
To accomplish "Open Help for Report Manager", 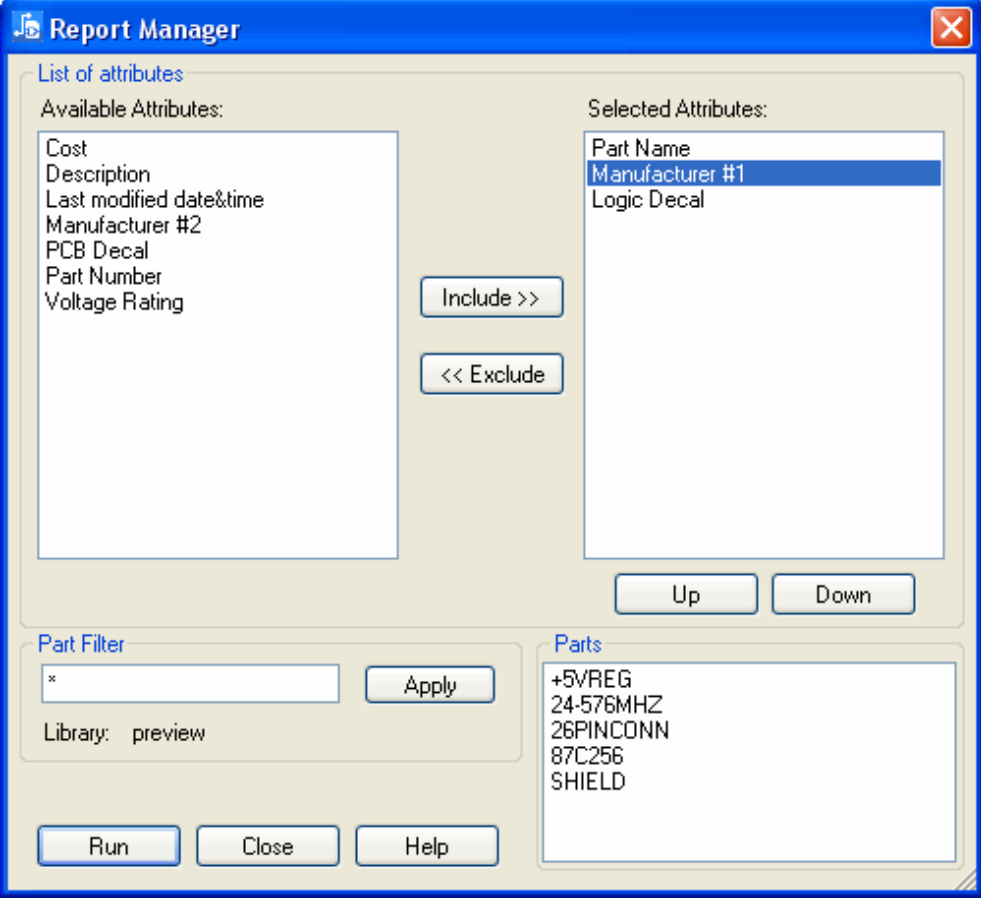I will 427,846.
